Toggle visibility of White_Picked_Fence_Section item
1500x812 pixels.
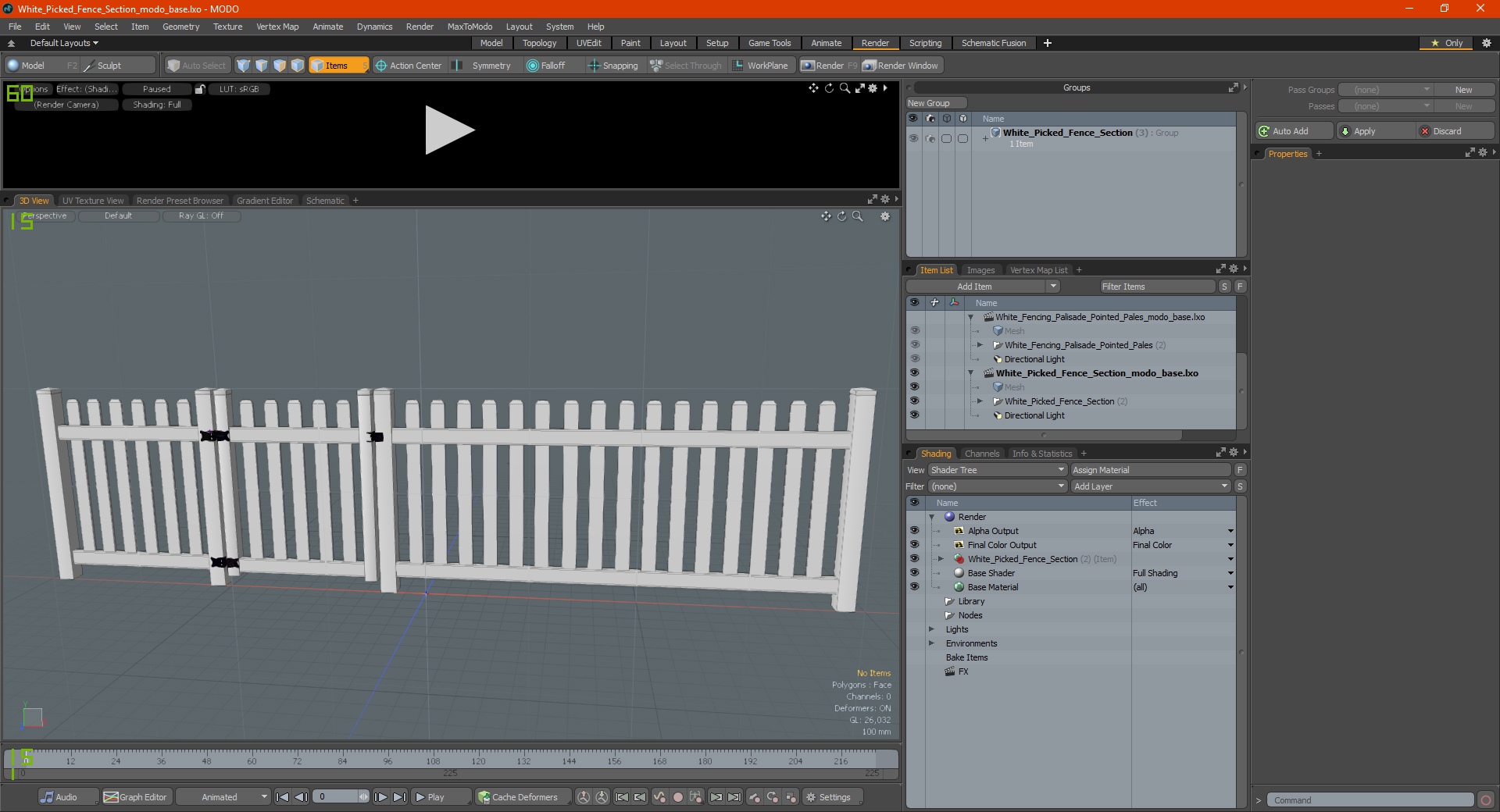point(914,401)
